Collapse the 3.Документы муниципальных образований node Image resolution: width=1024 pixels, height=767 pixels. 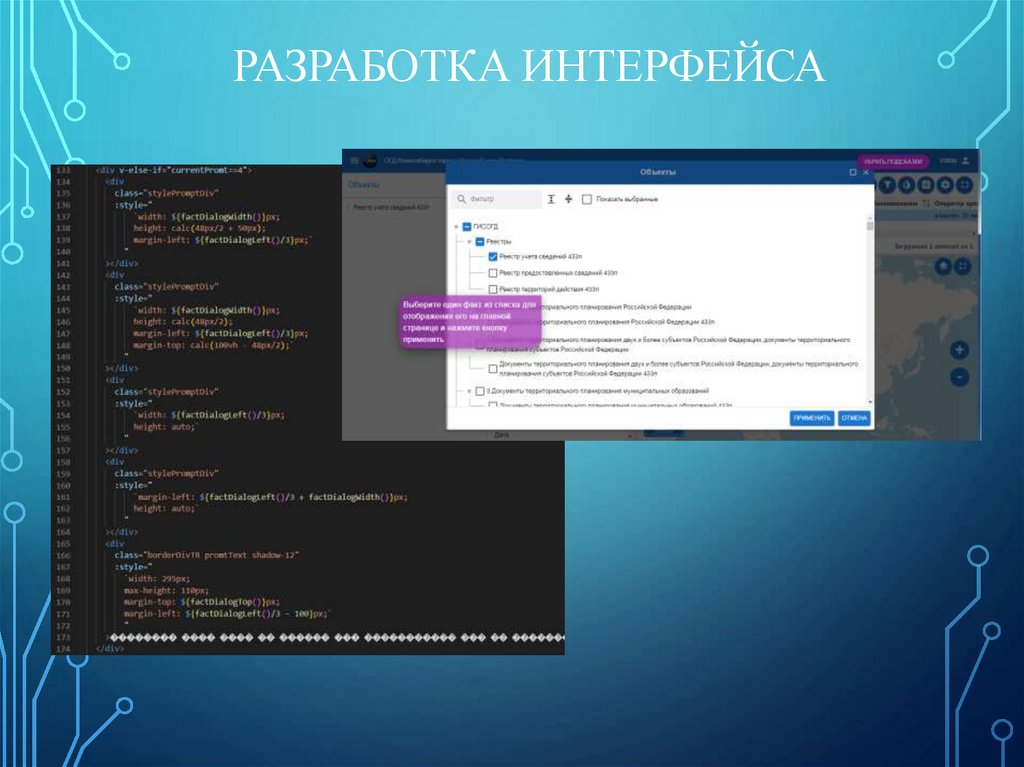(469, 391)
